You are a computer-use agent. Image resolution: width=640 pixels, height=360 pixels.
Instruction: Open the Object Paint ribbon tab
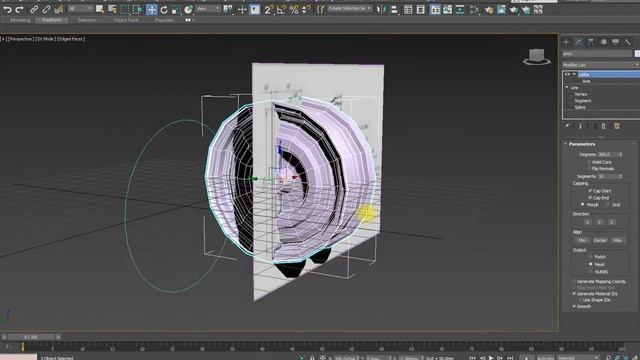126,20
